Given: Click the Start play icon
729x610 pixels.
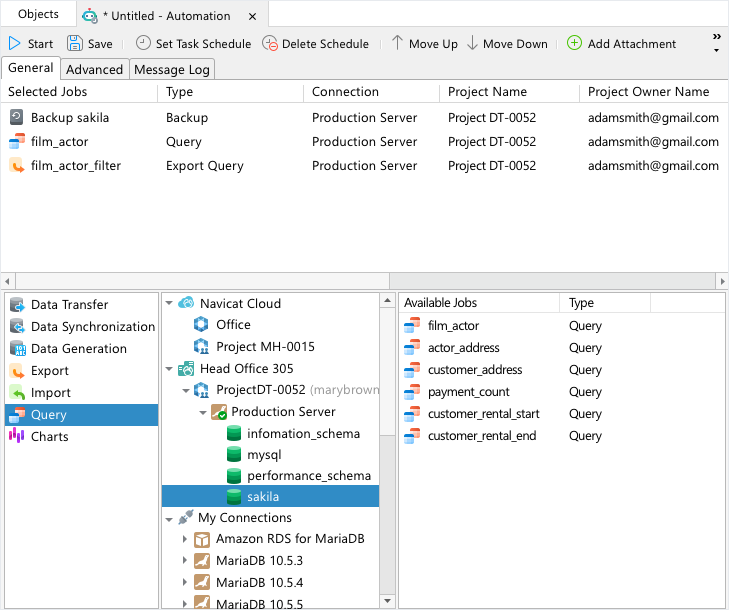Looking at the screenshot, I should tap(14, 43).
